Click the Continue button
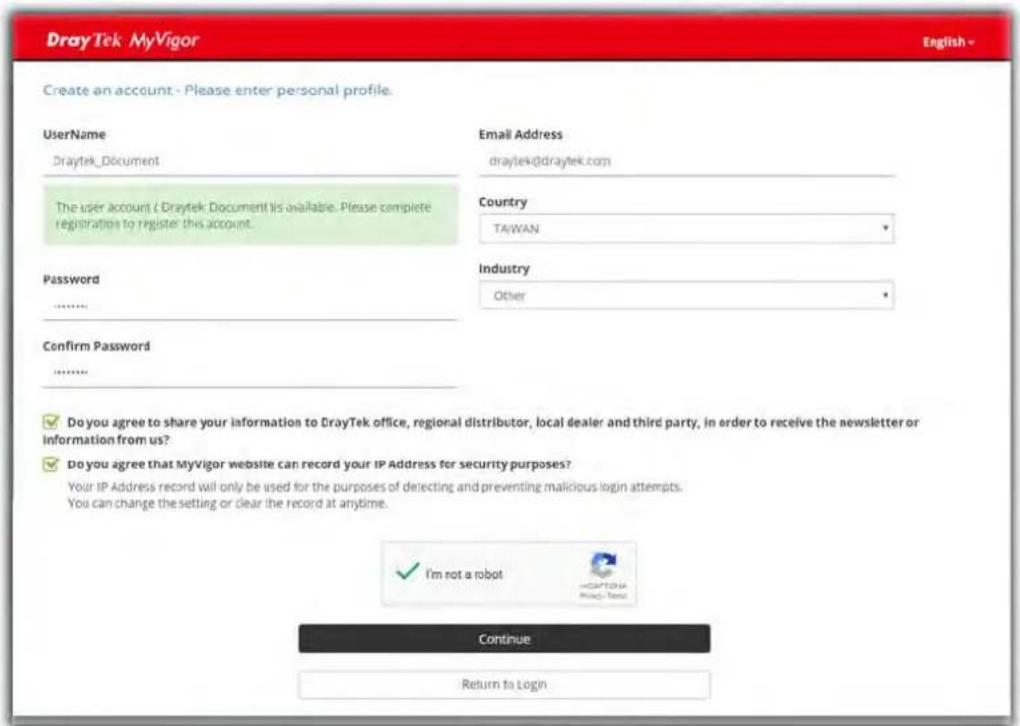This screenshot has height=726, width=1020. [x=504, y=639]
